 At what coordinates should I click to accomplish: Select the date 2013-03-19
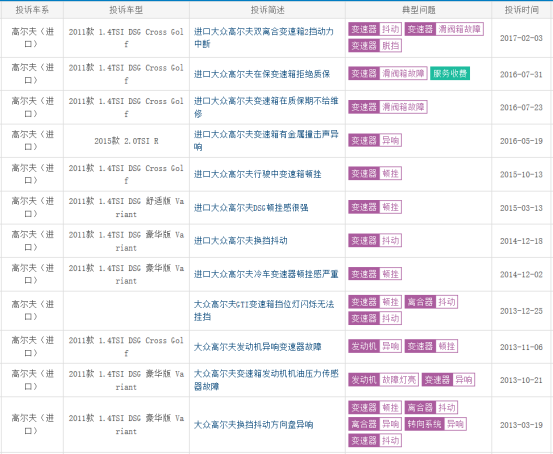pyautogui.click(x=521, y=425)
